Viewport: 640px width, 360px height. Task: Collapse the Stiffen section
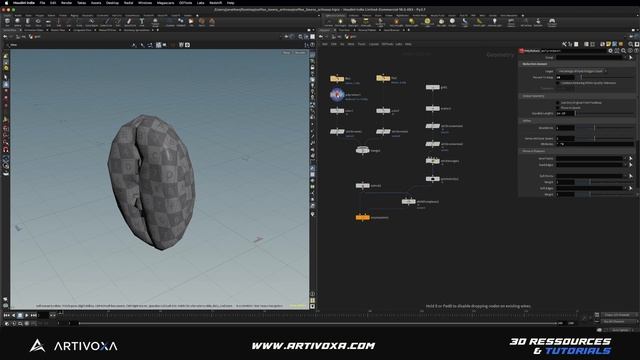pyautogui.click(x=527, y=121)
